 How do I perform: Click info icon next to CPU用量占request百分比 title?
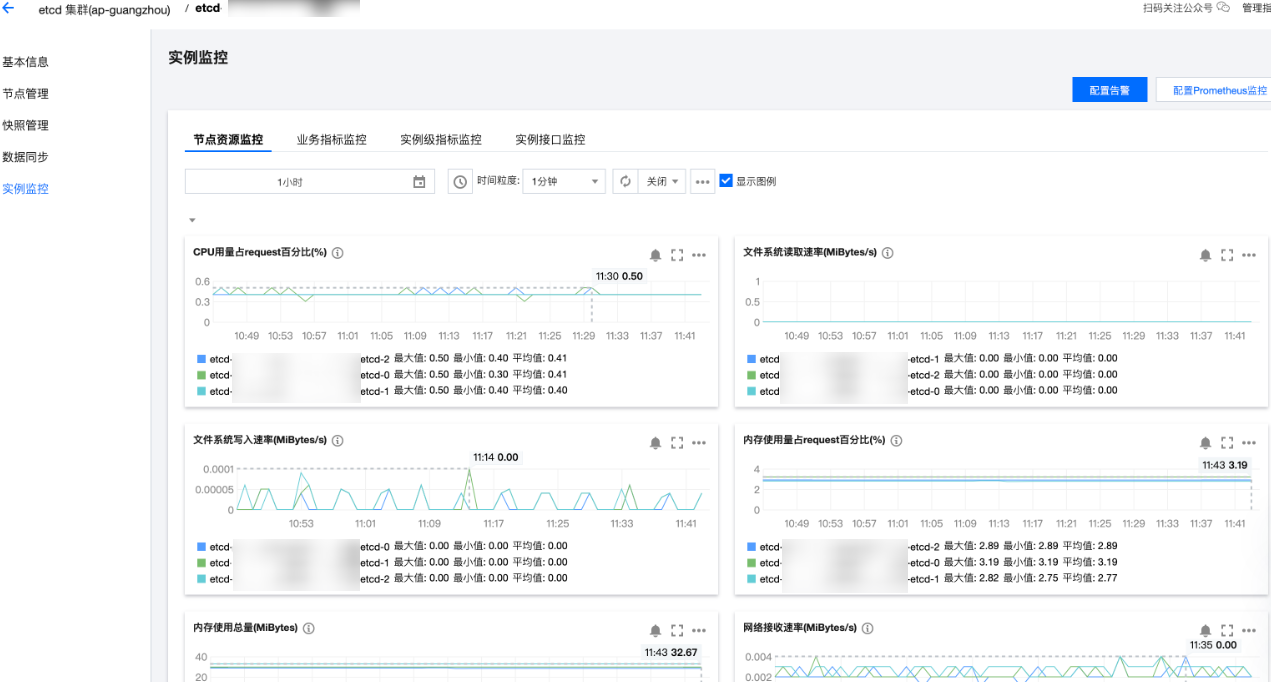[x=338, y=253]
